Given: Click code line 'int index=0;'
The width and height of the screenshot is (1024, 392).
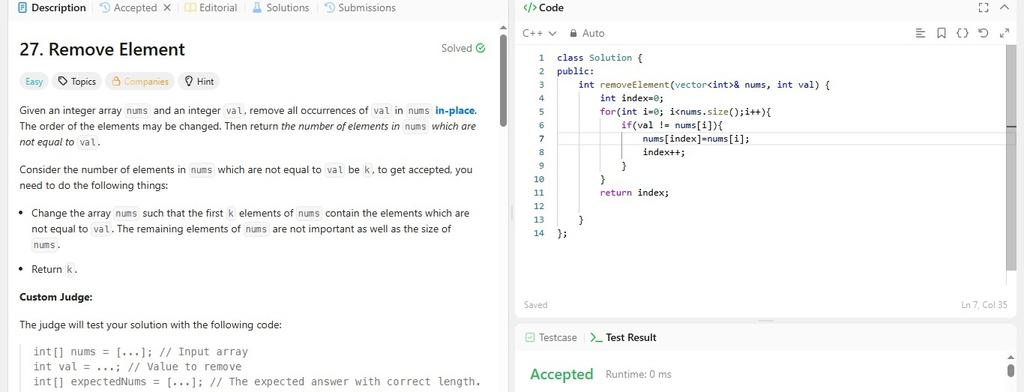Looking at the screenshot, I should [x=632, y=98].
